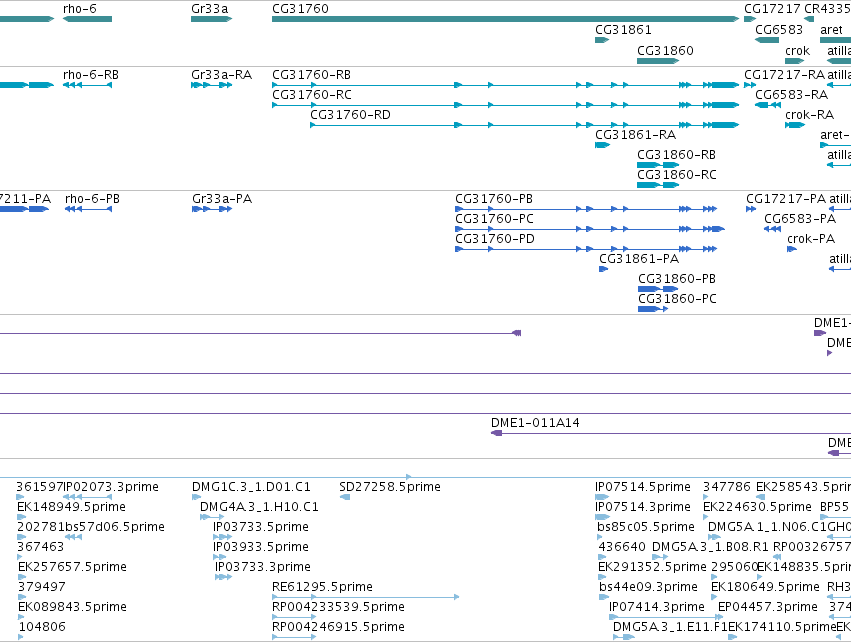
Task: Click the RP004233539.5prime EST
Action: 294,617
